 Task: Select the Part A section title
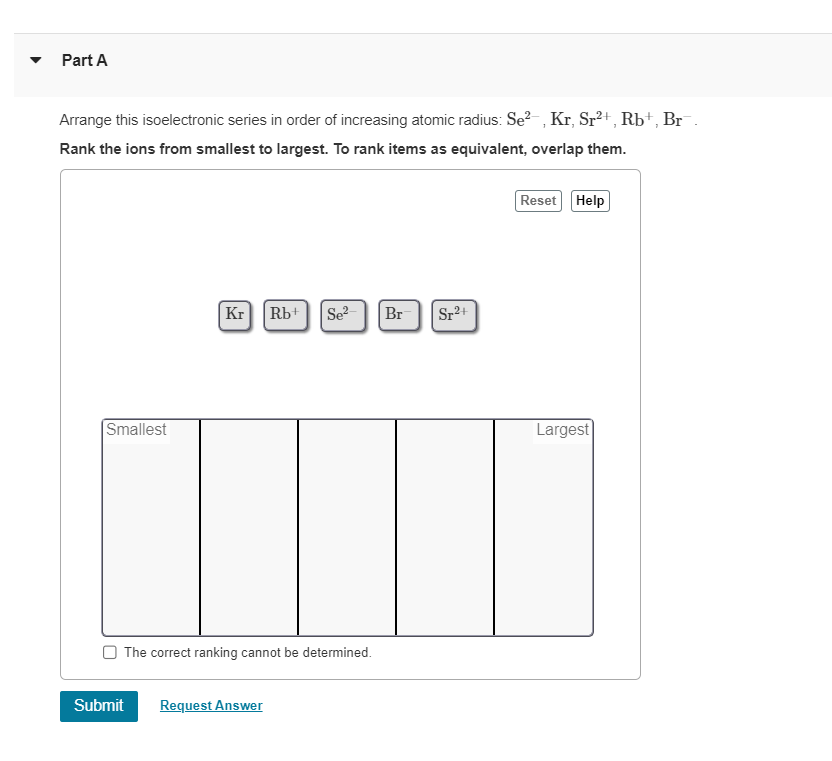tap(85, 60)
